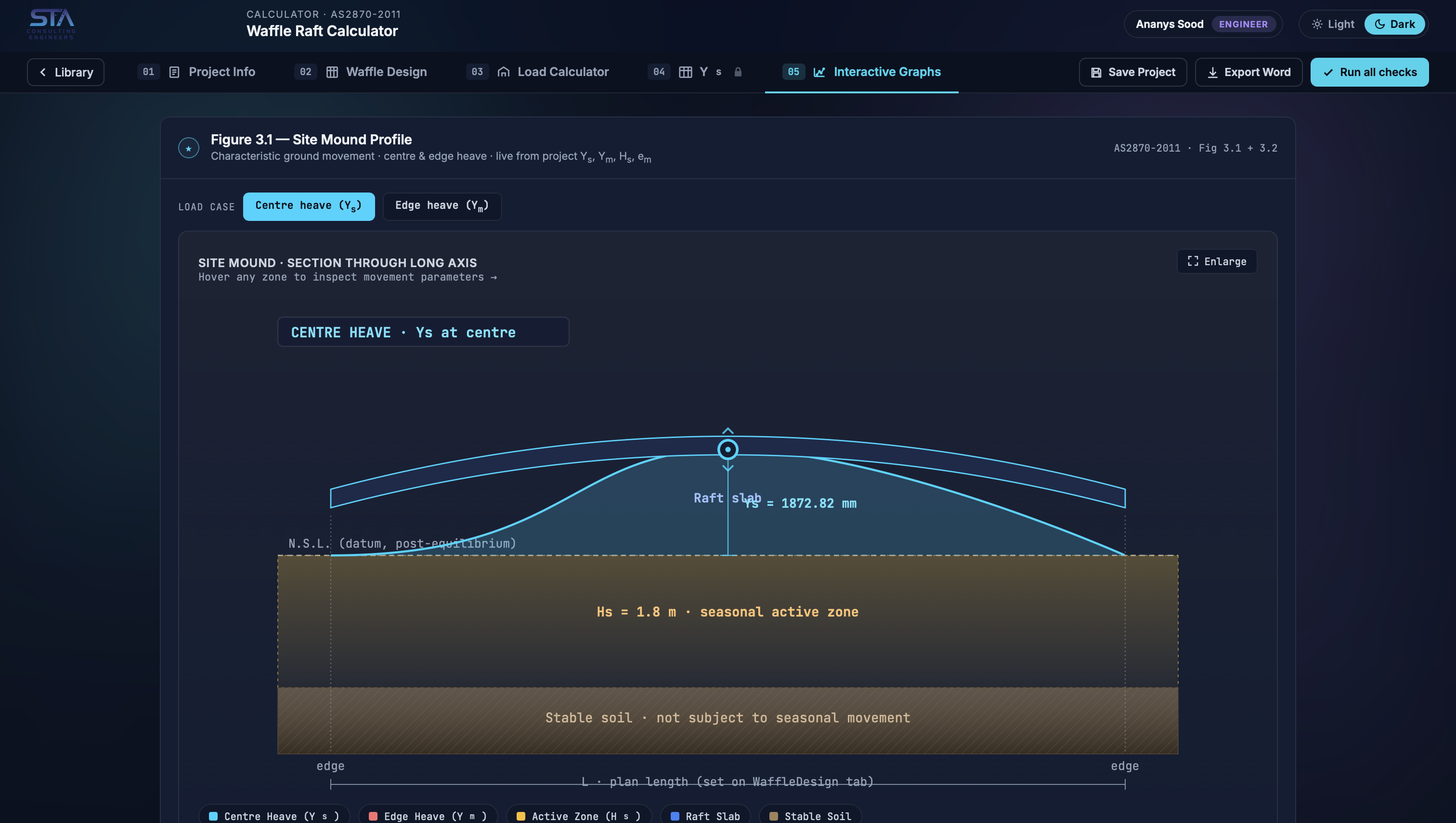The width and height of the screenshot is (1456, 823).
Task: Click the star icon beside Figure 3.1
Action: [188, 148]
